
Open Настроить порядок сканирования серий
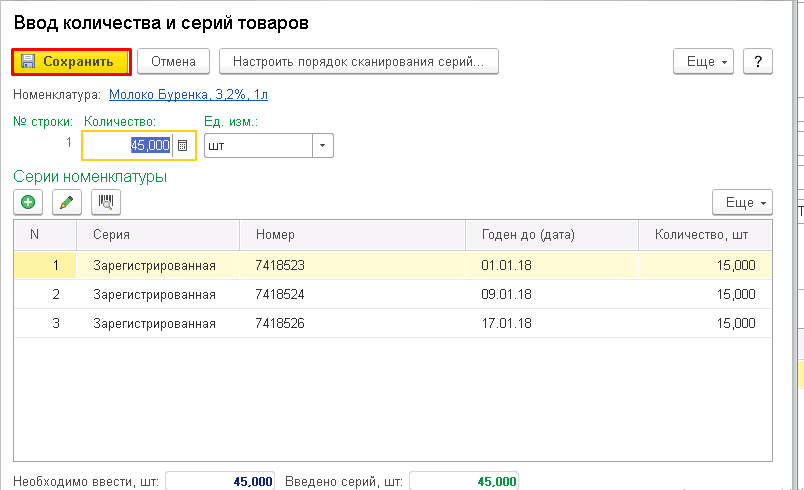click(358, 61)
